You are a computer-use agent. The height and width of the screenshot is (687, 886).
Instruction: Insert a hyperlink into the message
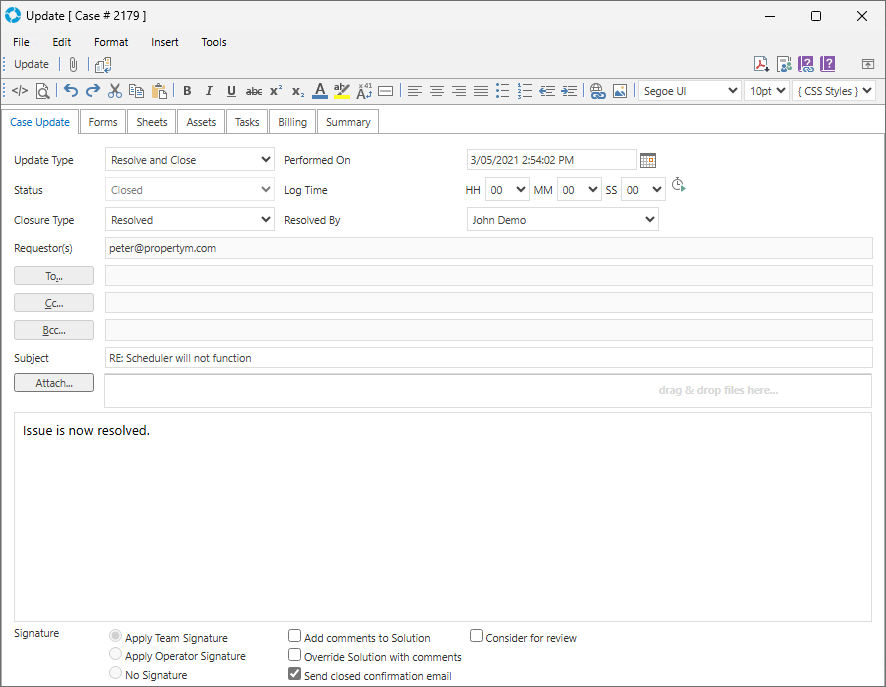coord(598,91)
